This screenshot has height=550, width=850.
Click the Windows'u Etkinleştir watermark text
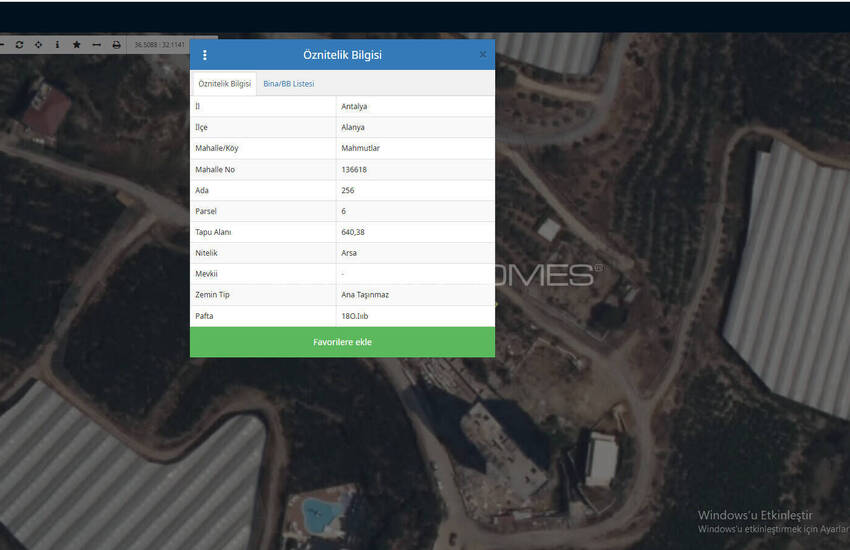point(755,515)
